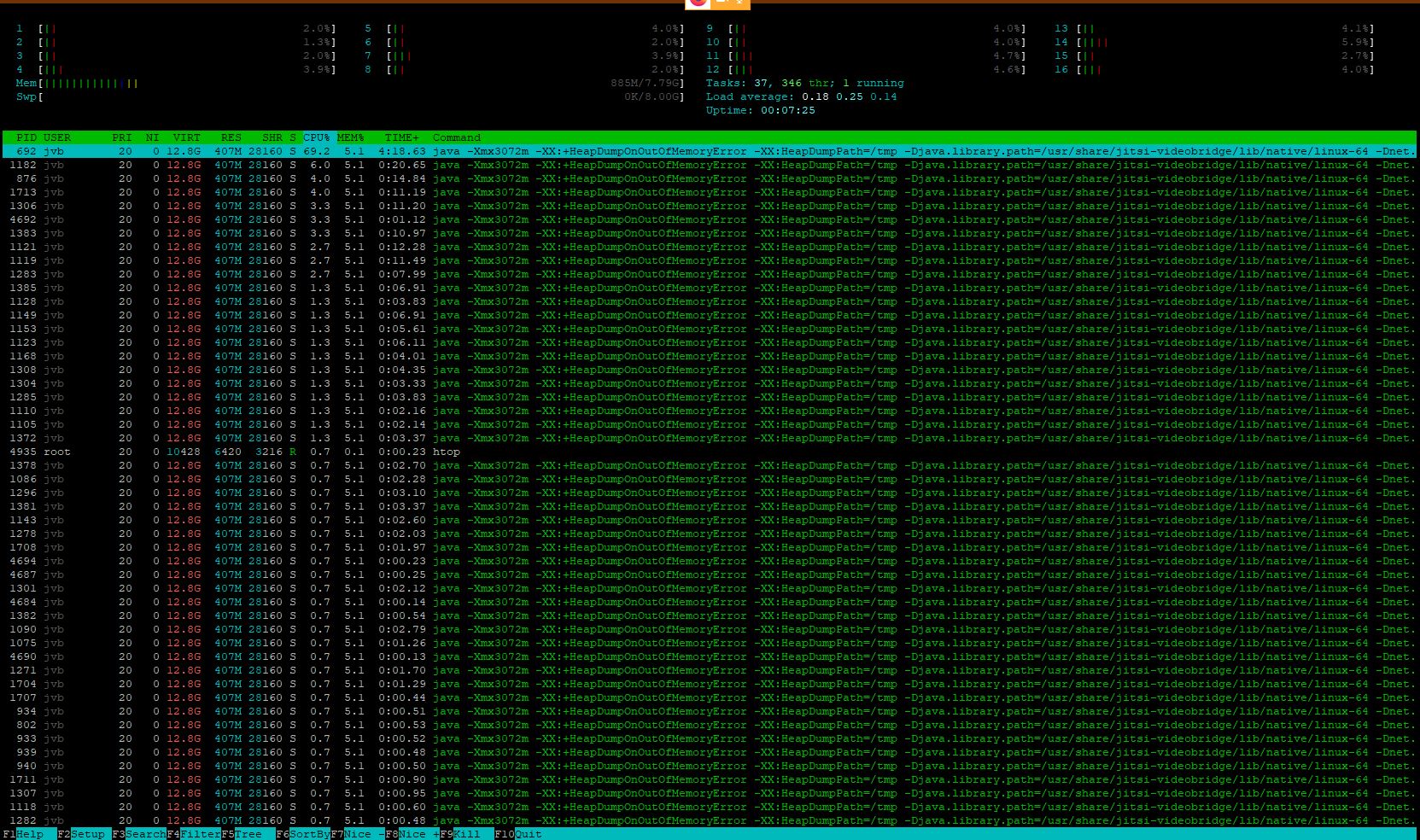Sort by the PID column header

pos(26,137)
